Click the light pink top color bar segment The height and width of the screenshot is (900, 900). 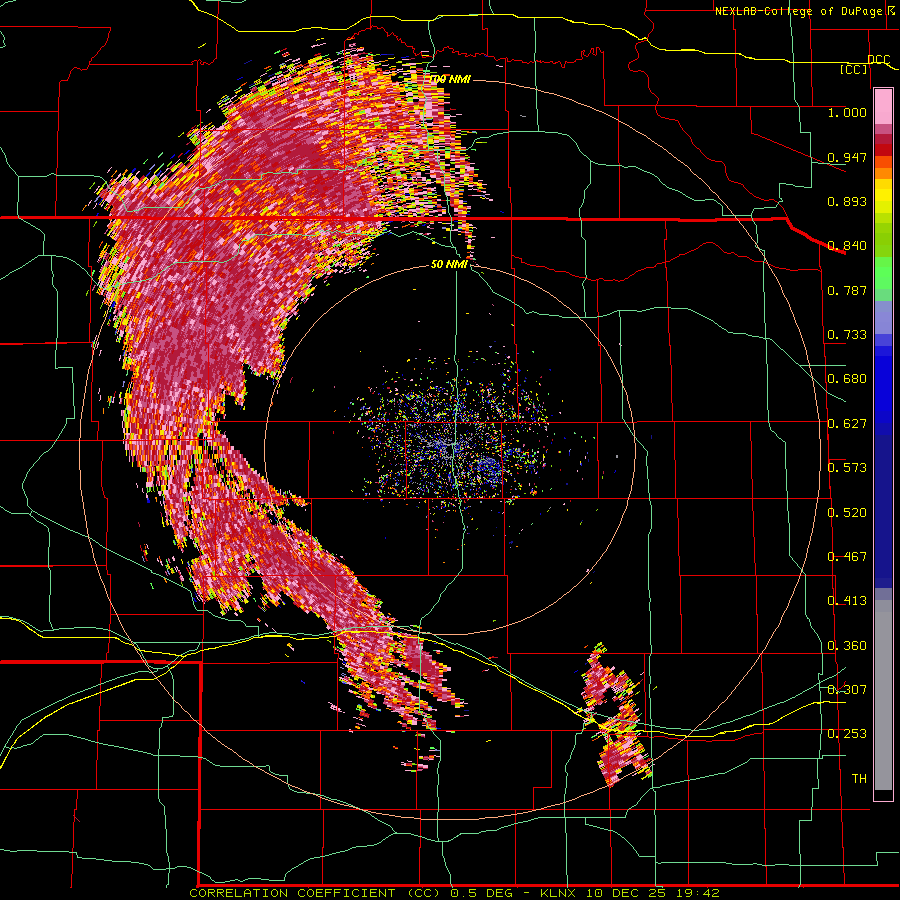(883, 106)
